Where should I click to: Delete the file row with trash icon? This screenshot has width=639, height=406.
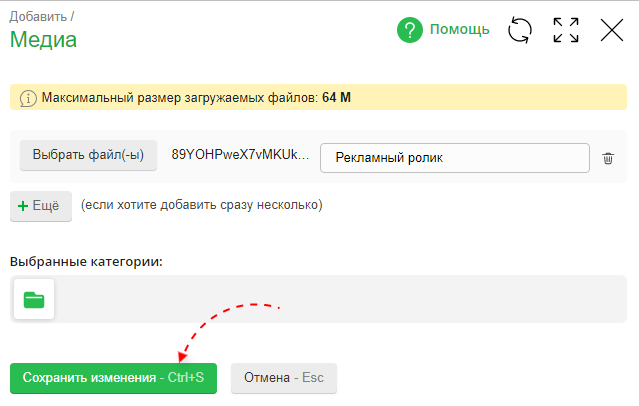click(608, 158)
